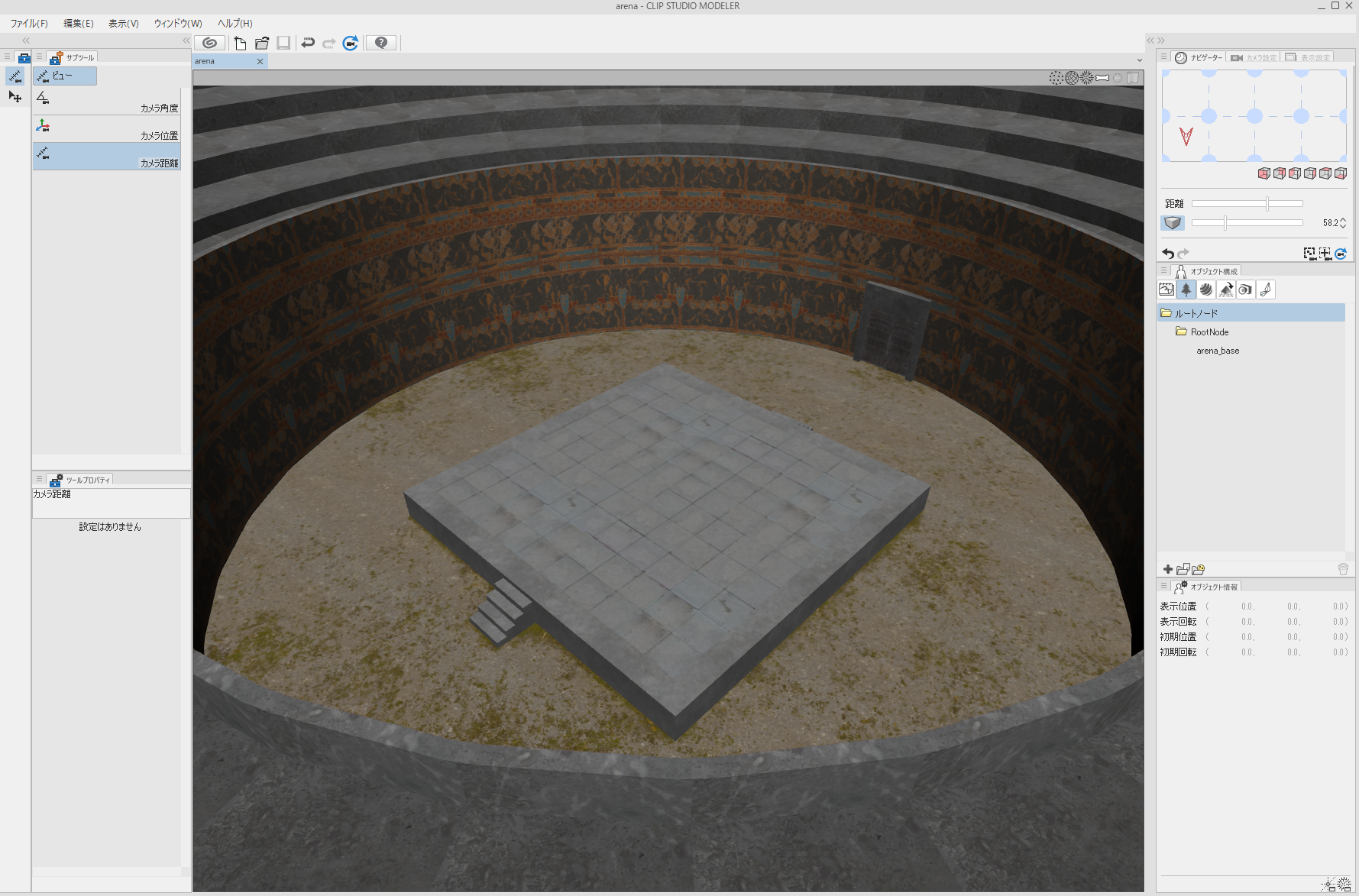Click the Save file icon in the toolbar

point(283,43)
